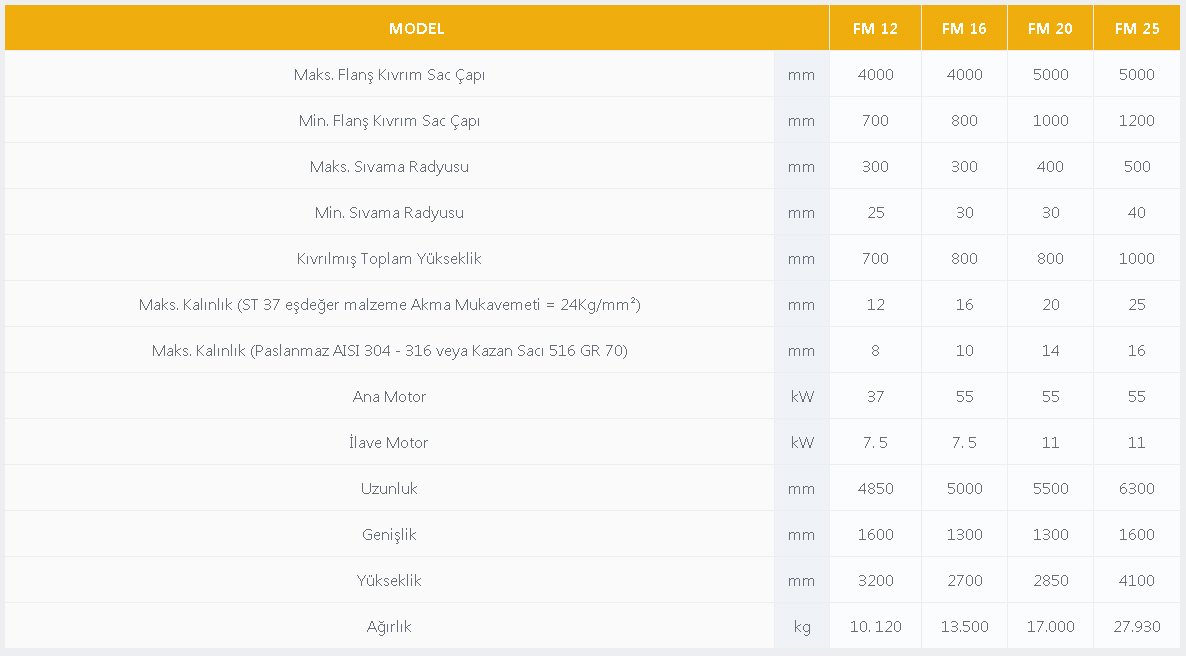This screenshot has width=1186, height=656.
Task: Click the İlave Motor row label
Action: coord(389,443)
